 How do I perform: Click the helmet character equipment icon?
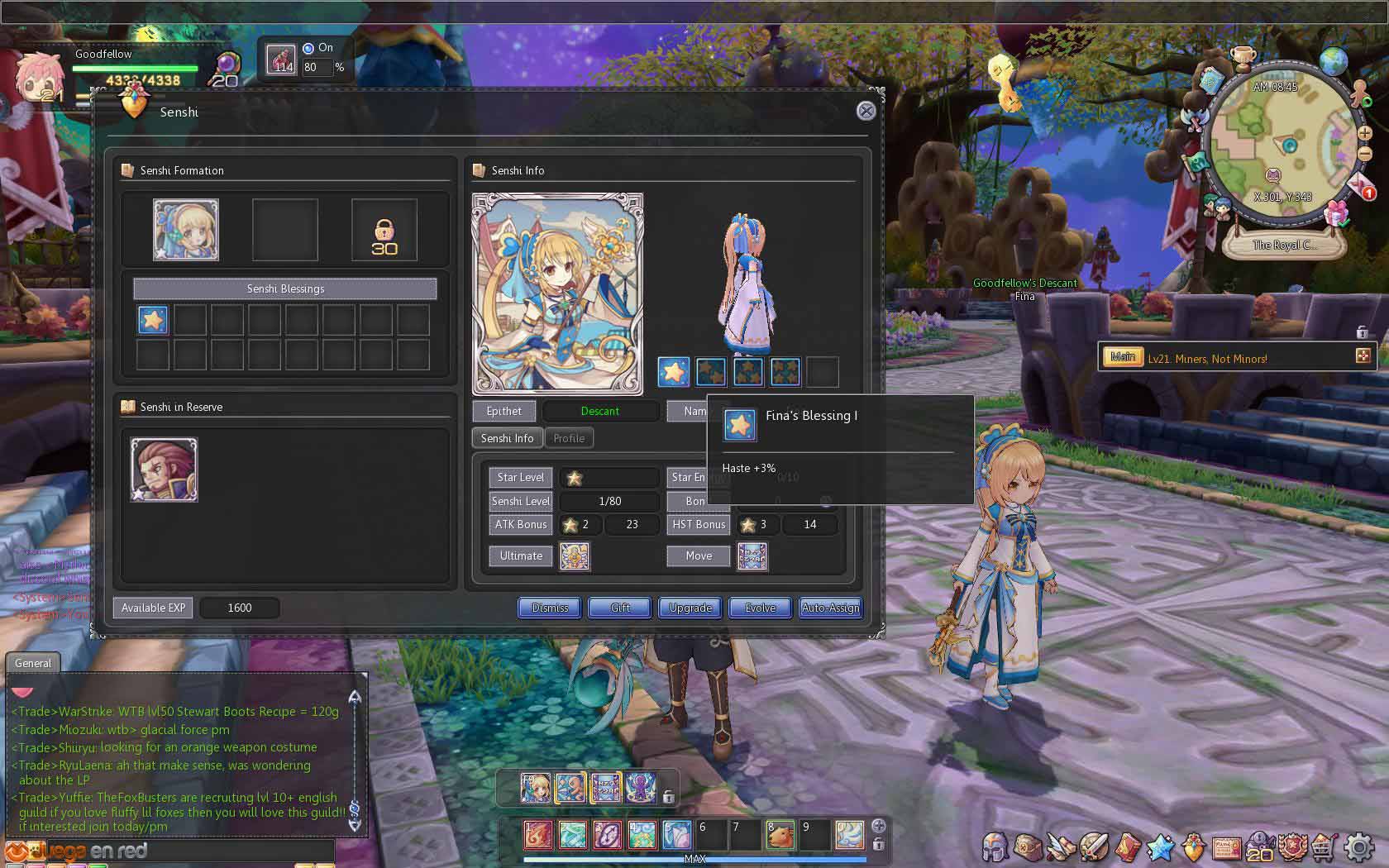tap(995, 847)
